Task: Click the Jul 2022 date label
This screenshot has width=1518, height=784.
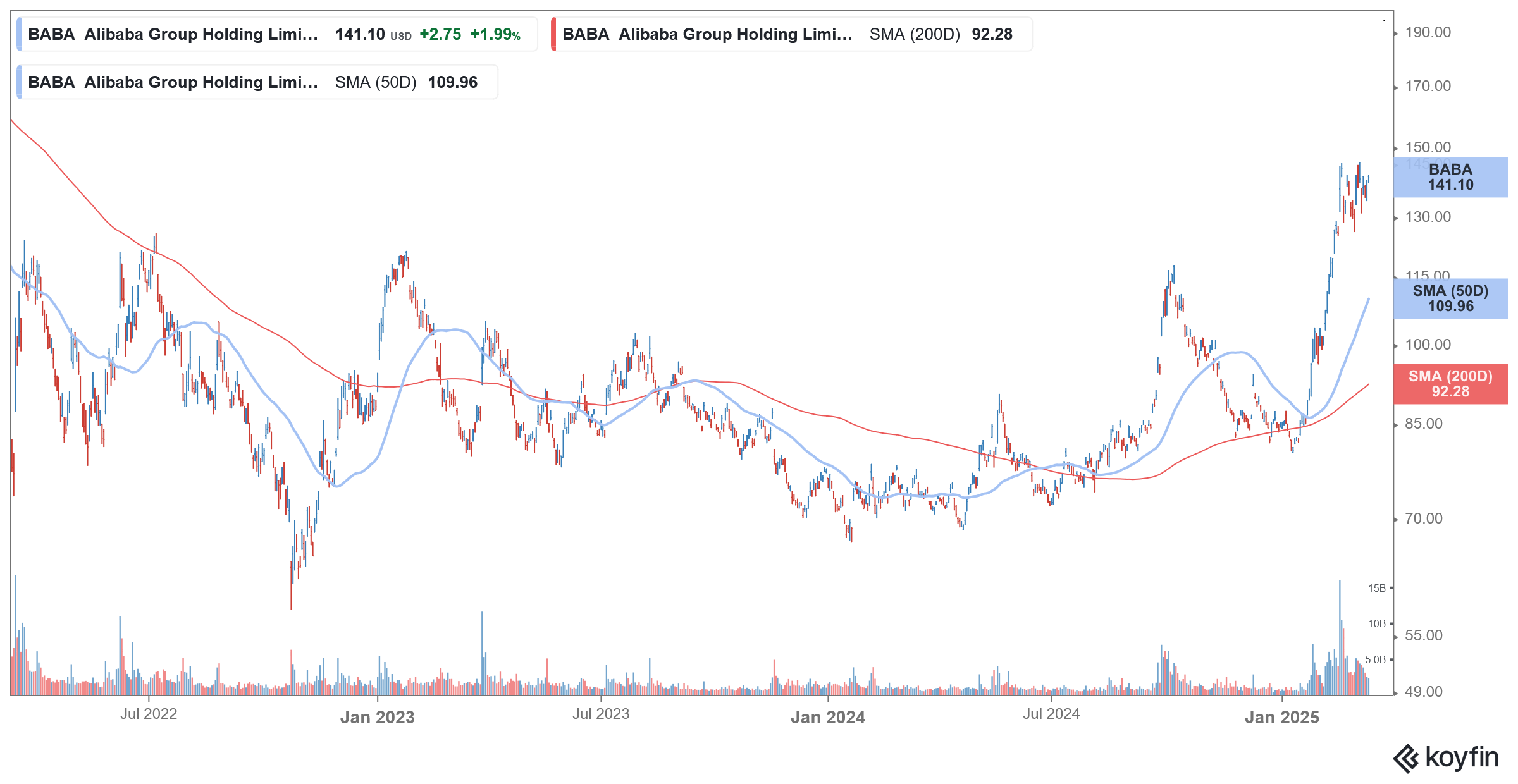Action: [x=149, y=714]
